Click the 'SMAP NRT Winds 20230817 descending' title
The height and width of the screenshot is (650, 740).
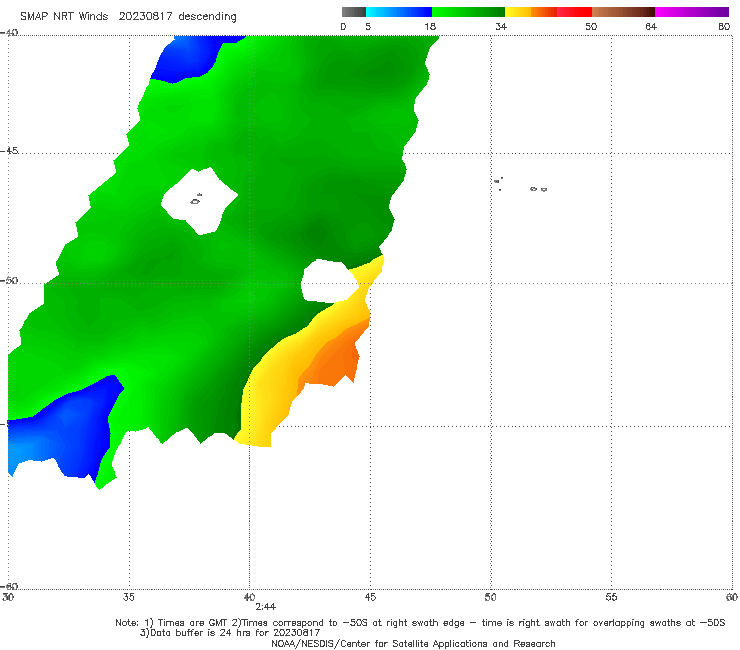pos(128,16)
